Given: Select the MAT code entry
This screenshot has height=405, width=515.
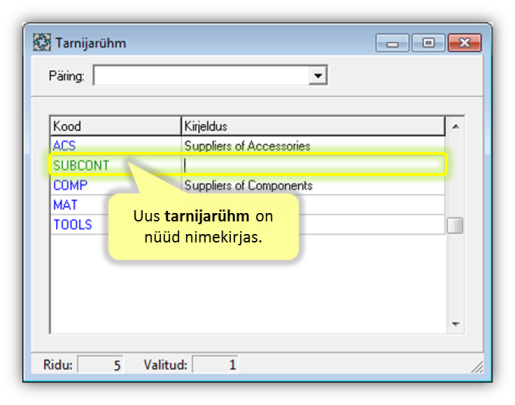Looking at the screenshot, I should [x=65, y=205].
